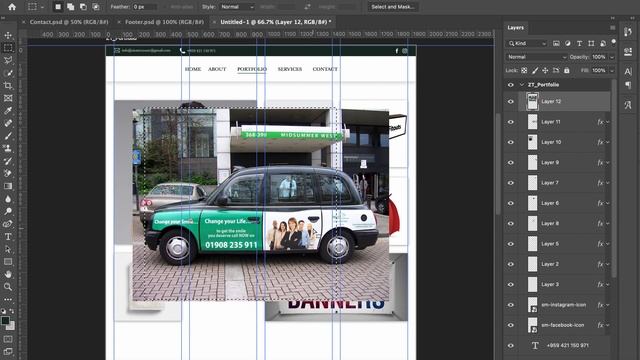Viewport: 640px width, 360px height.
Task: Open the Fill slider dropdown arrow
Action: [x=612, y=71]
